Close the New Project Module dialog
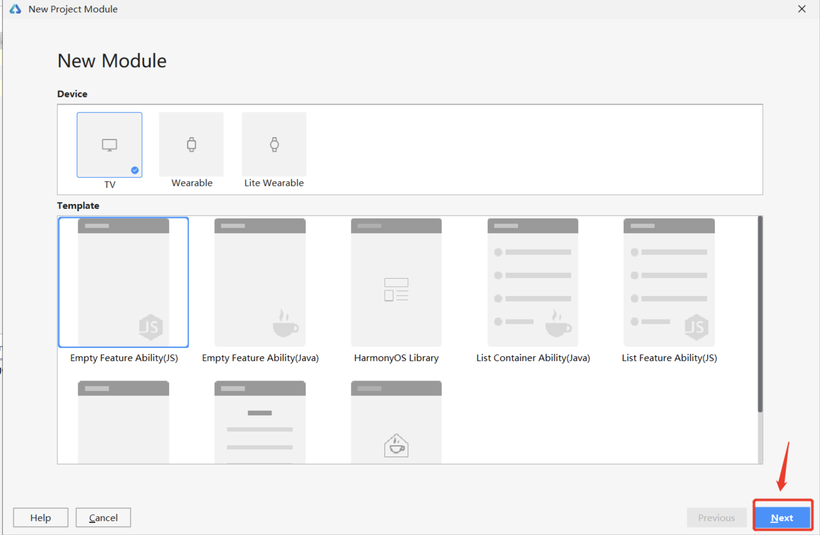The width and height of the screenshot is (820, 535). coord(802,9)
